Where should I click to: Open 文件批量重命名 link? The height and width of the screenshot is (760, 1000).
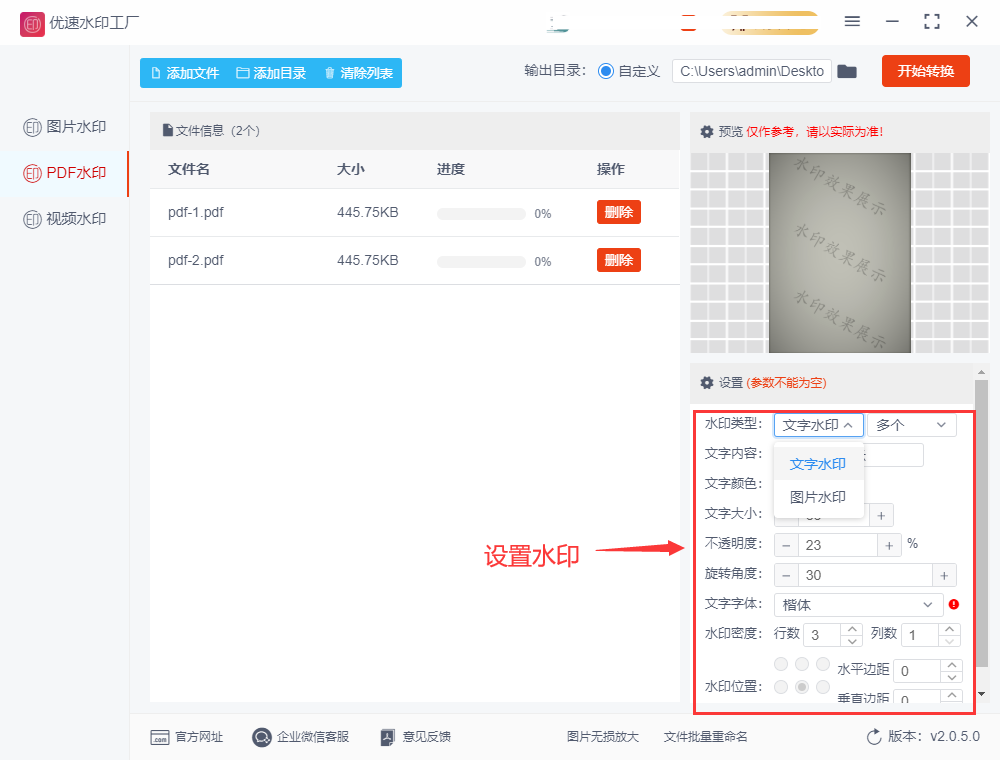[705, 737]
